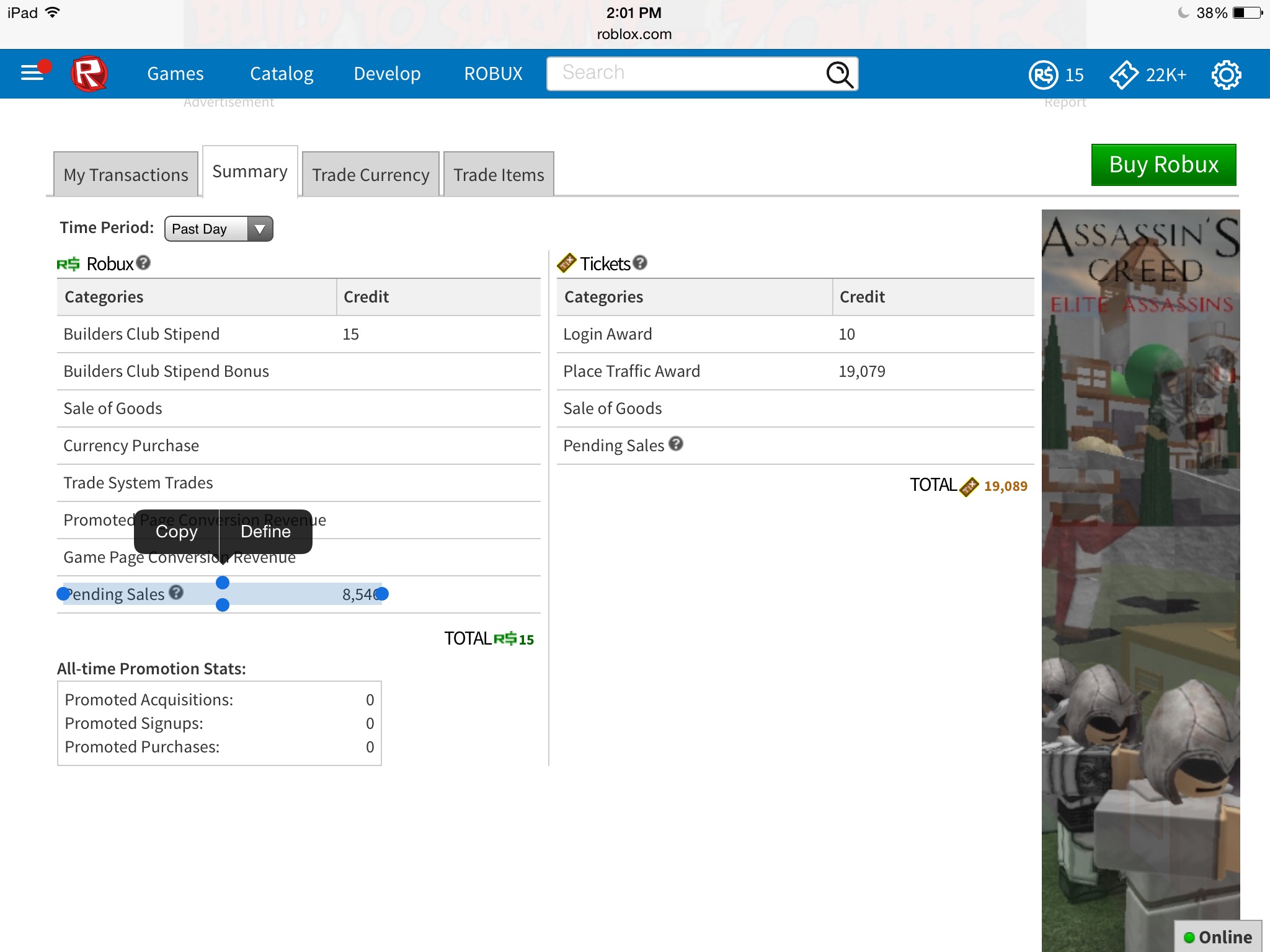1270x952 pixels.
Task: Open the Assassin's Creed advertisement image
Action: click(1140, 558)
